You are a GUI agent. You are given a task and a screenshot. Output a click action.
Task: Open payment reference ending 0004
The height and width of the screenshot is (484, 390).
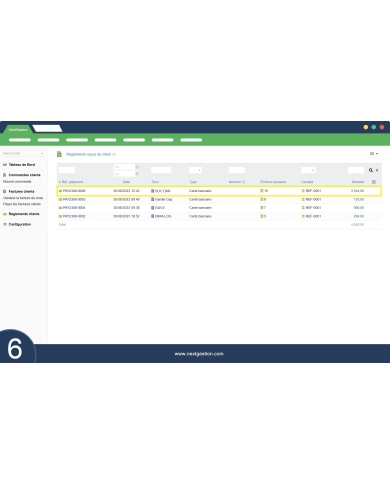74,208
